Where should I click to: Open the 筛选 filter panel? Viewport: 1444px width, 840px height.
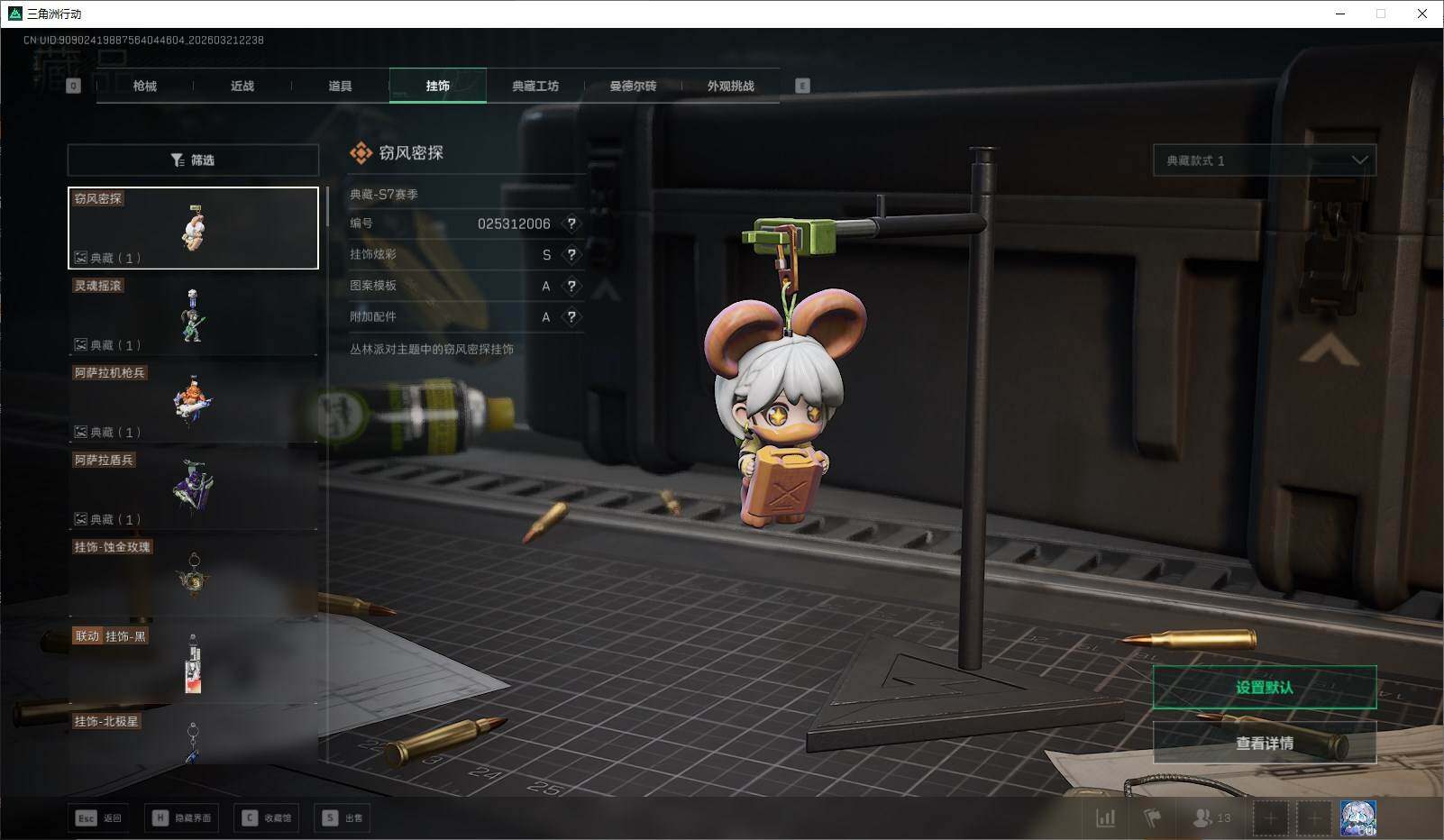coord(193,160)
